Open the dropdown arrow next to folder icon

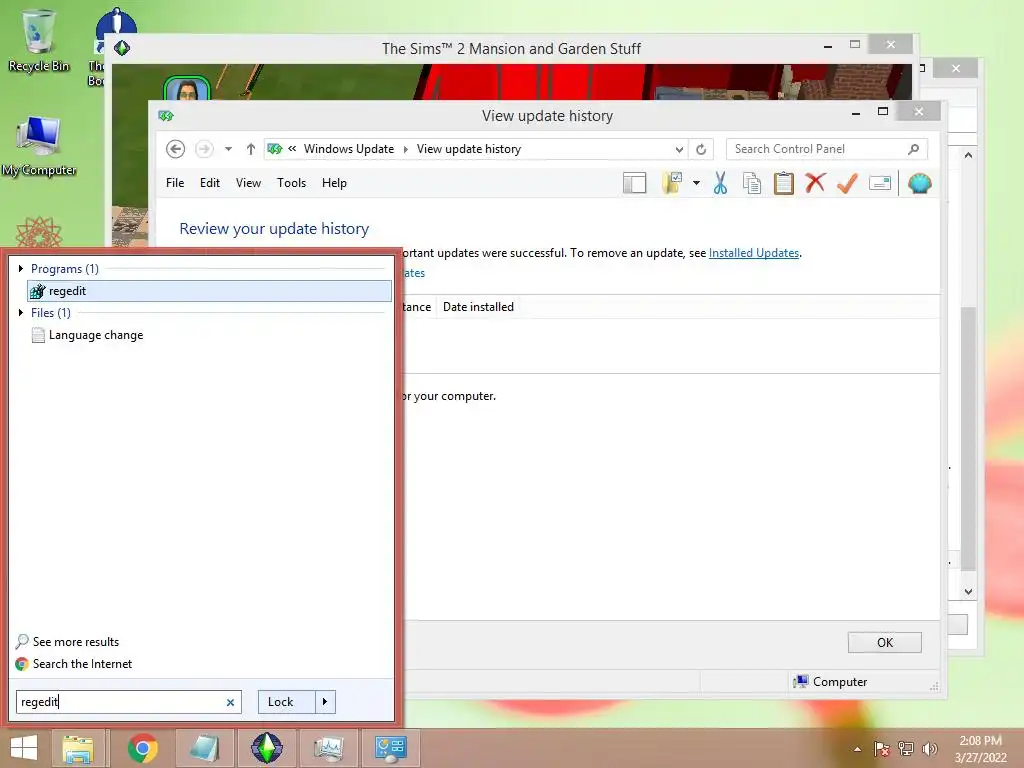pos(696,184)
